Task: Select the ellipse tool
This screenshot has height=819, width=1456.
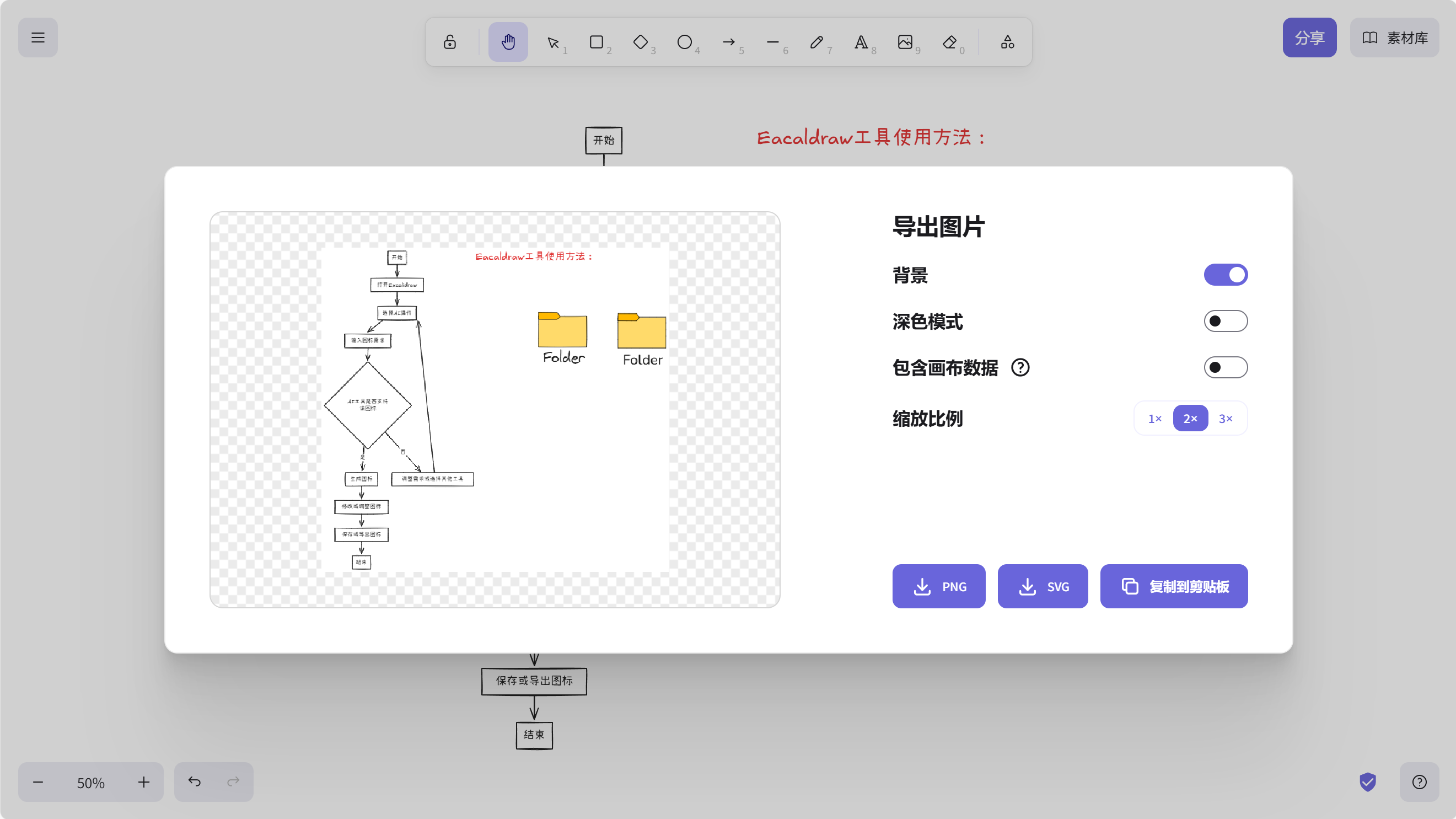Action: click(x=685, y=41)
